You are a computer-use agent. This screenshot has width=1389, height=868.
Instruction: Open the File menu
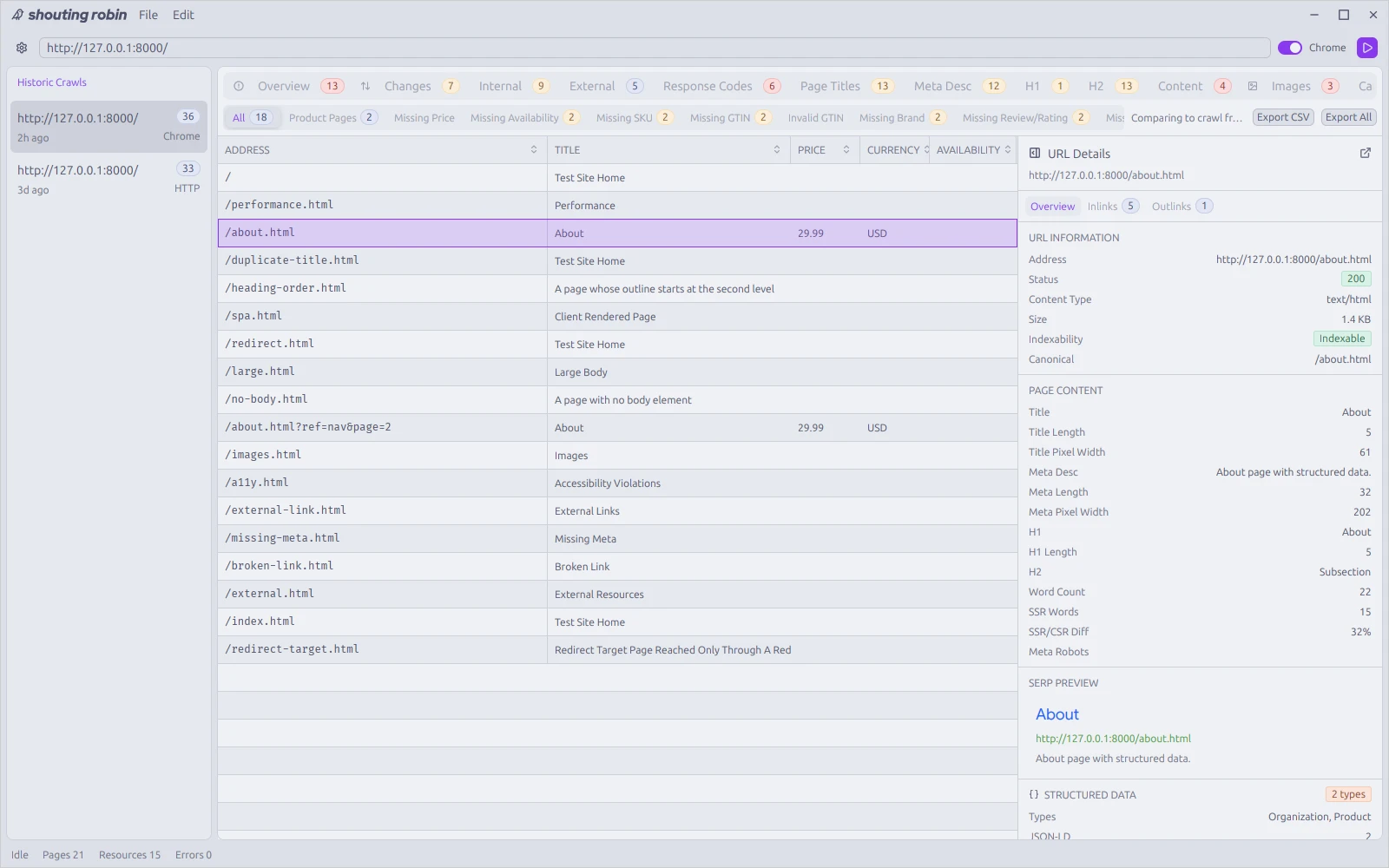pos(148,15)
